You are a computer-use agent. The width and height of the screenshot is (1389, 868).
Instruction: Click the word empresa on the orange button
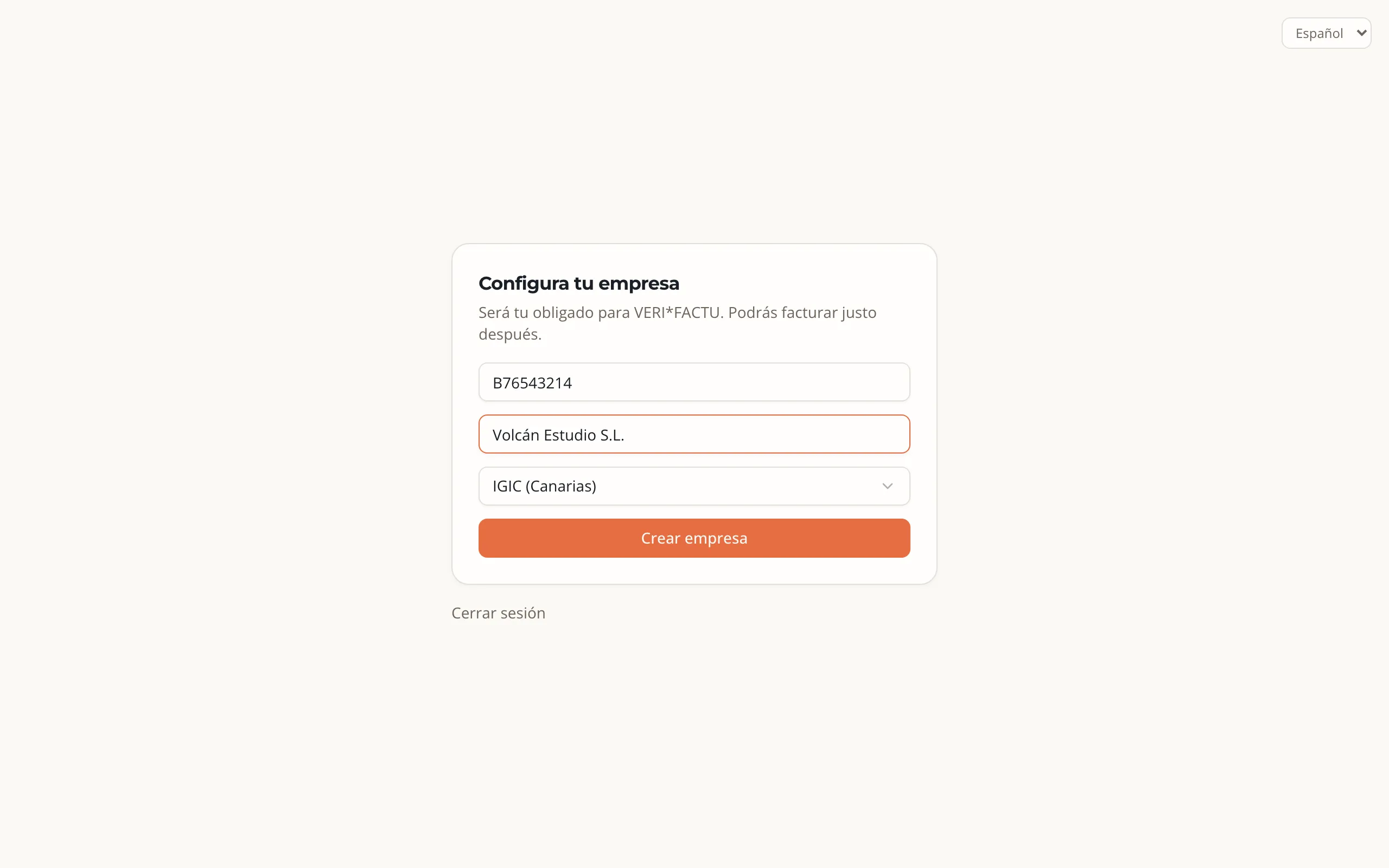pos(716,539)
